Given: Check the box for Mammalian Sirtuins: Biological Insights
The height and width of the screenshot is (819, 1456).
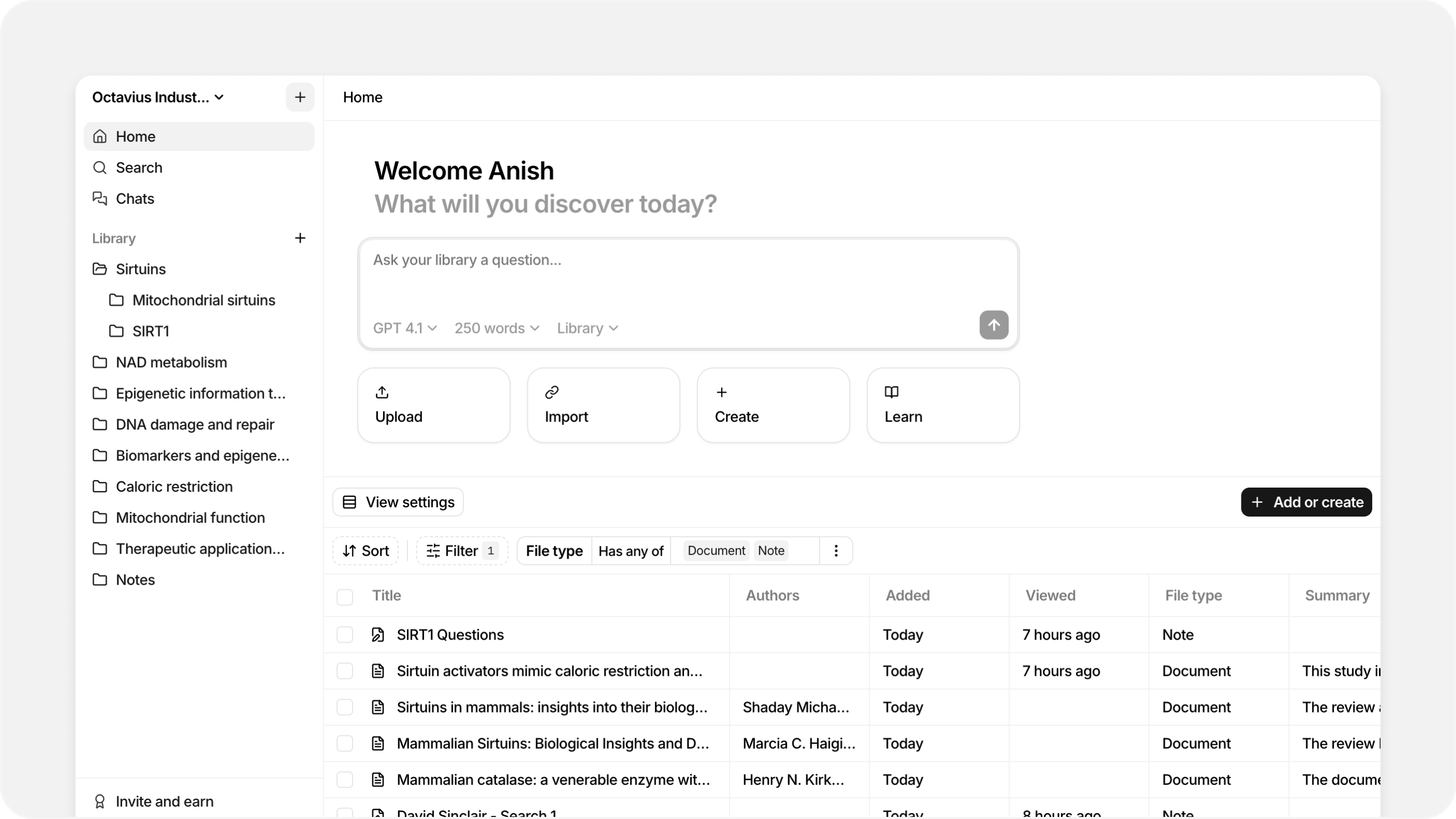Looking at the screenshot, I should pos(345,744).
